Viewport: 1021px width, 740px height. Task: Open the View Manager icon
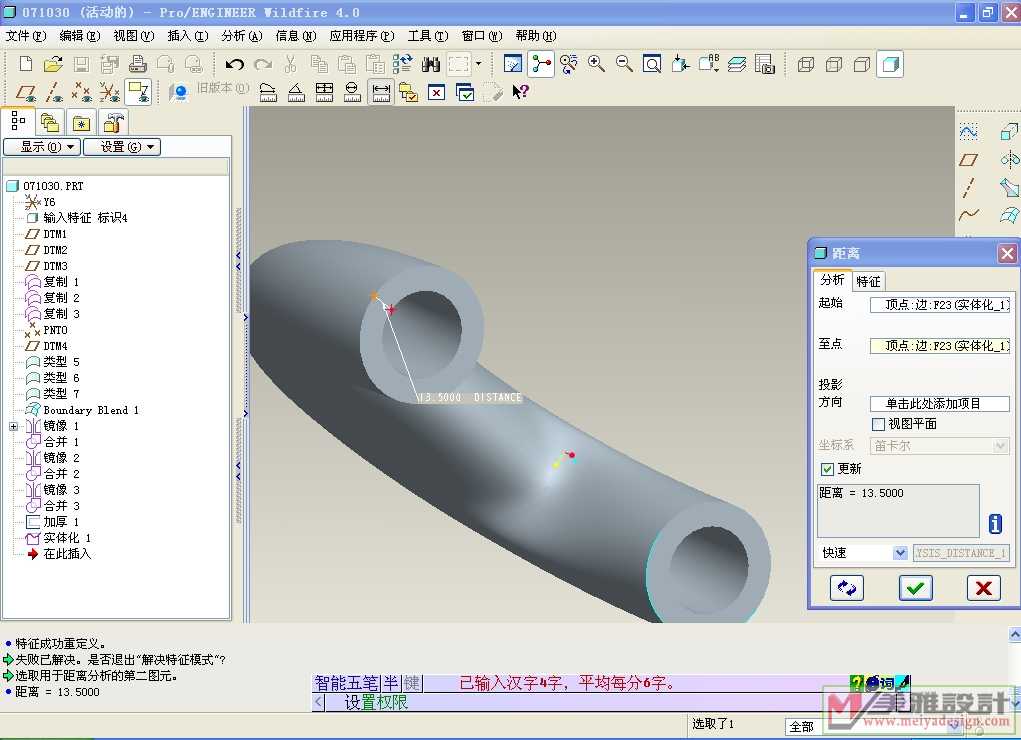764,64
